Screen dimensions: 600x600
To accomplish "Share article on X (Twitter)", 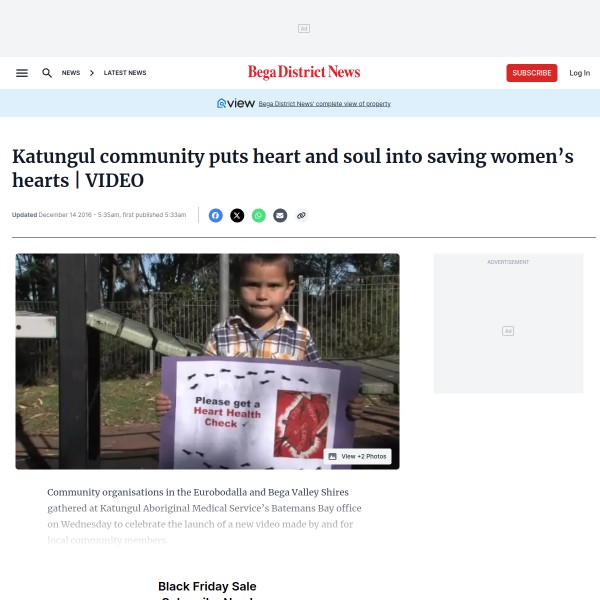I will click(x=237, y=215).
